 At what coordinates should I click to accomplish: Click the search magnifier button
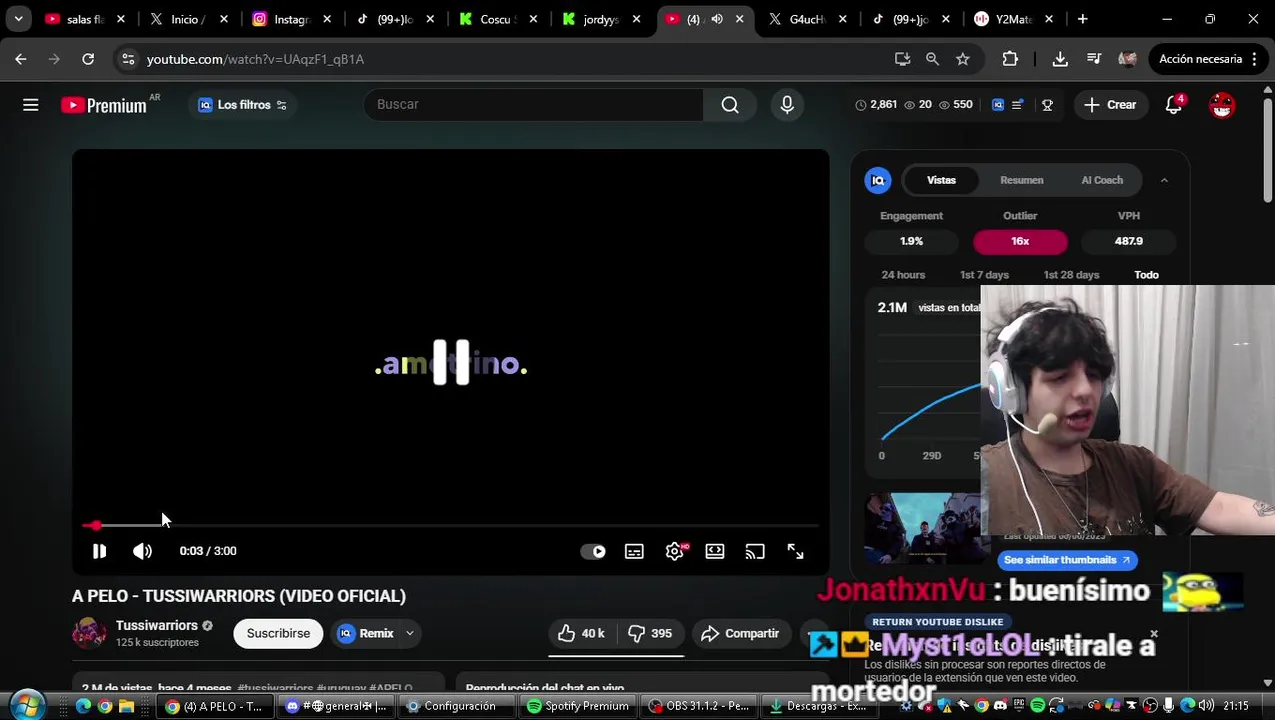pos(730,105)
